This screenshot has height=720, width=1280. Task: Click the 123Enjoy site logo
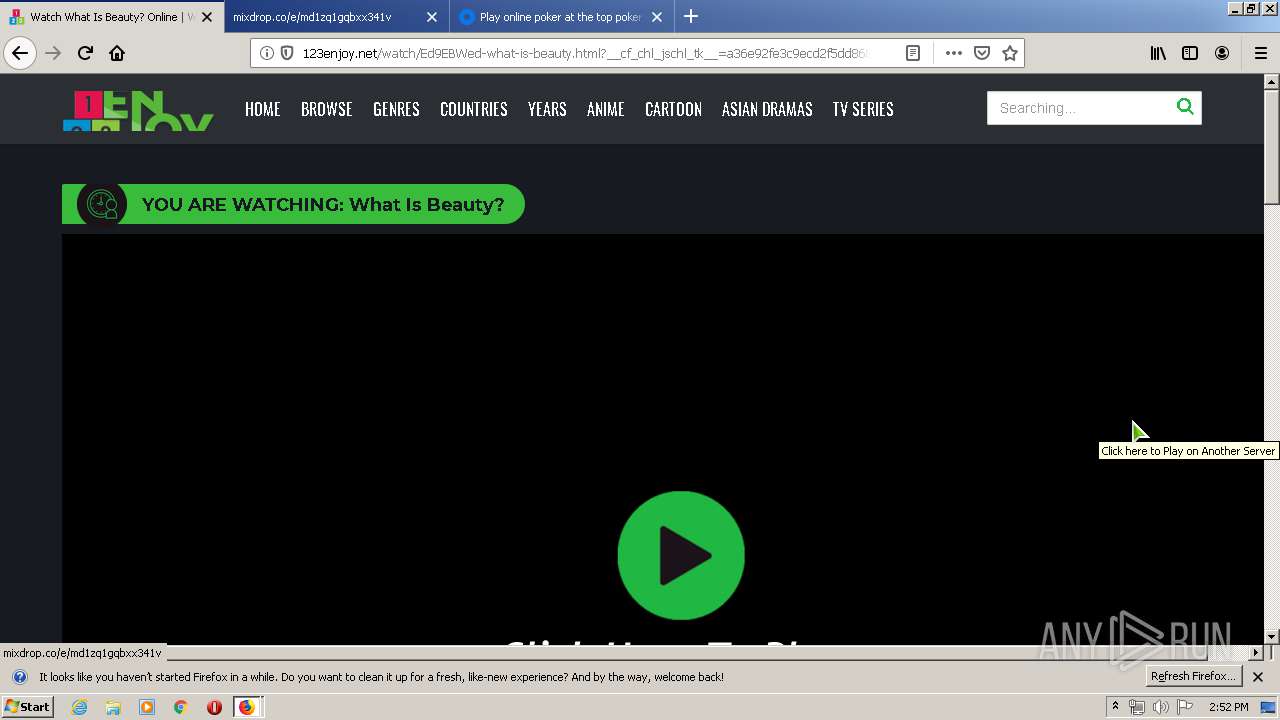point(138,111)
